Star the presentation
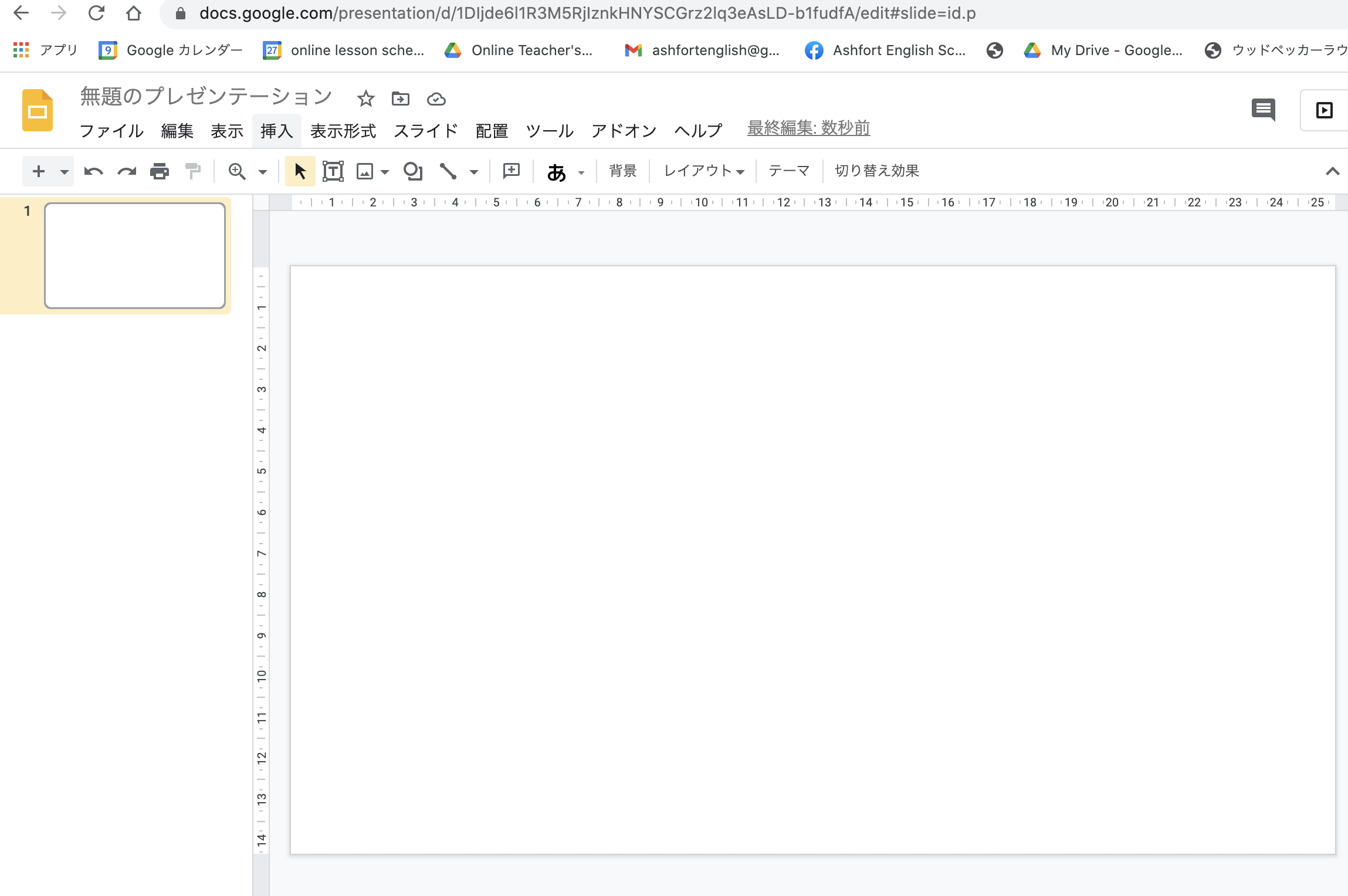This screenshot has width=1348, height=896. coord(365,99)
